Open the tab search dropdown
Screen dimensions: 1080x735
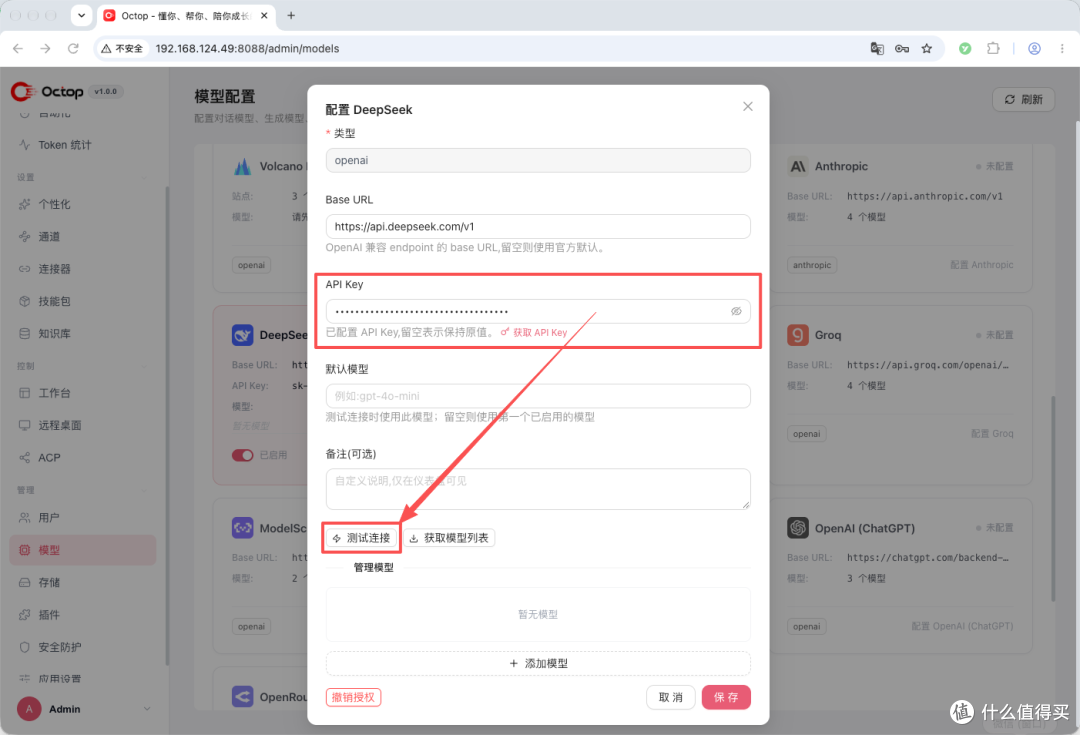coord(81,15)
